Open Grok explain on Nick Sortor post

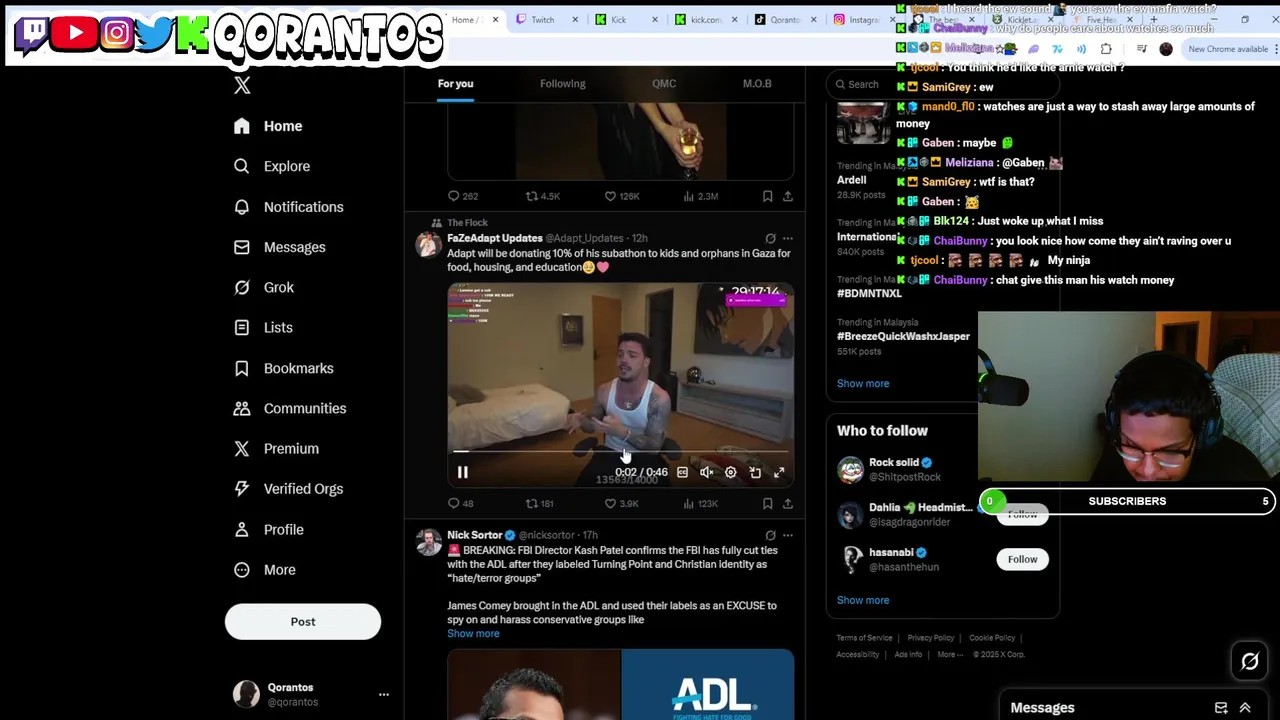tap(770, 535)
